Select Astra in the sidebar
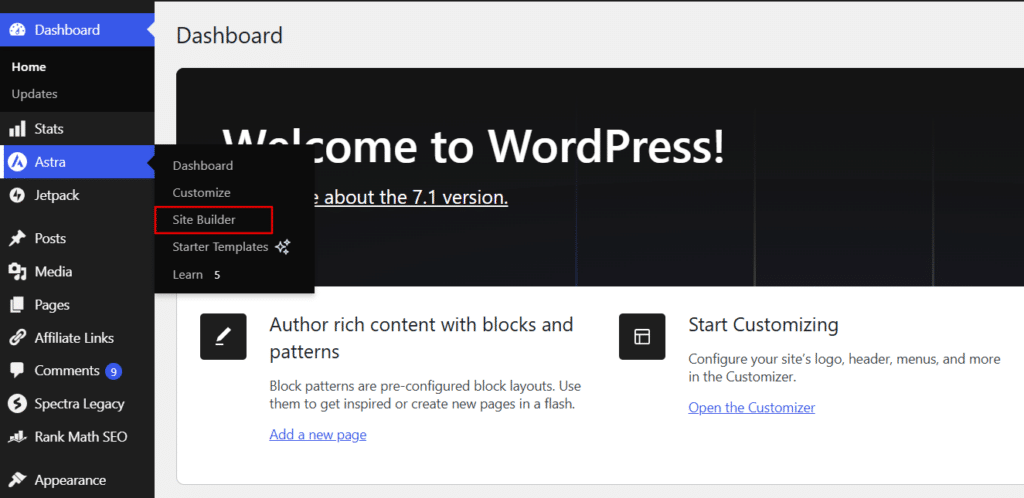Screen dimensions: 1024x498 [77, 163]
